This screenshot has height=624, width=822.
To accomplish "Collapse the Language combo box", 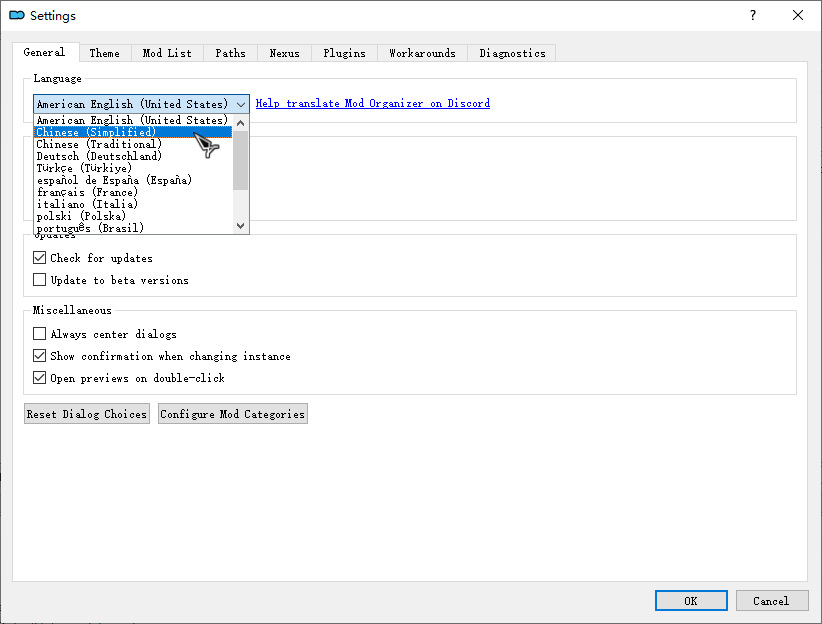I will click(x=141, y=104).
